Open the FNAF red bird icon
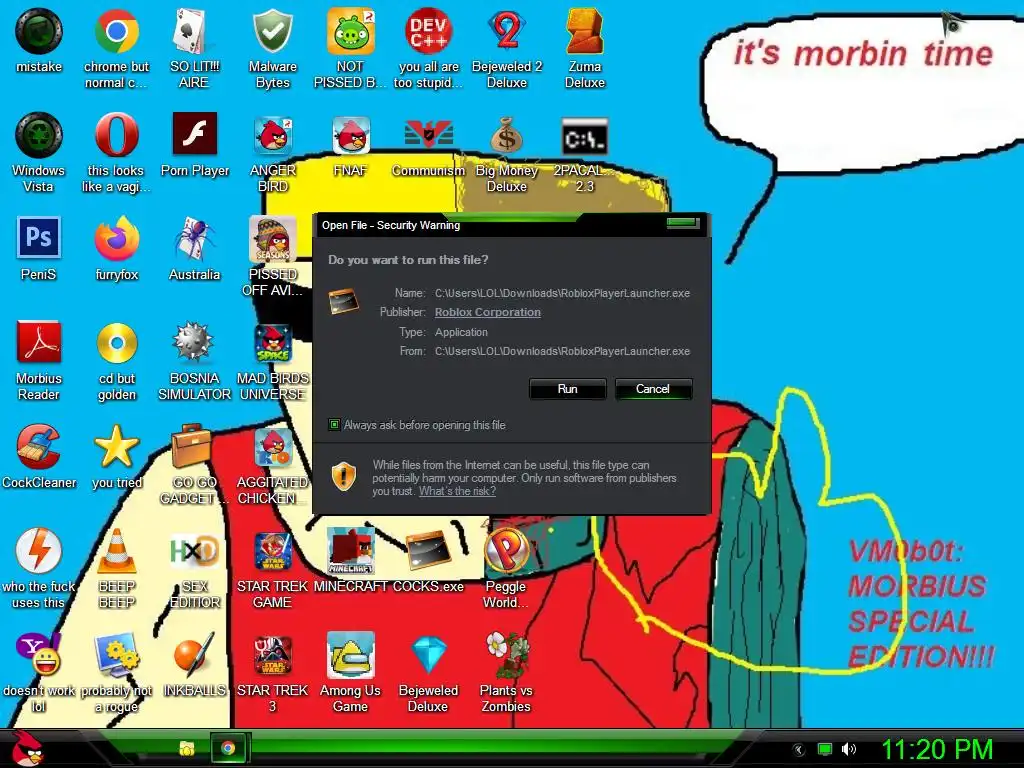Image resolution: width=1024 pixels, height=768 pixels. [x=351, y=135]
